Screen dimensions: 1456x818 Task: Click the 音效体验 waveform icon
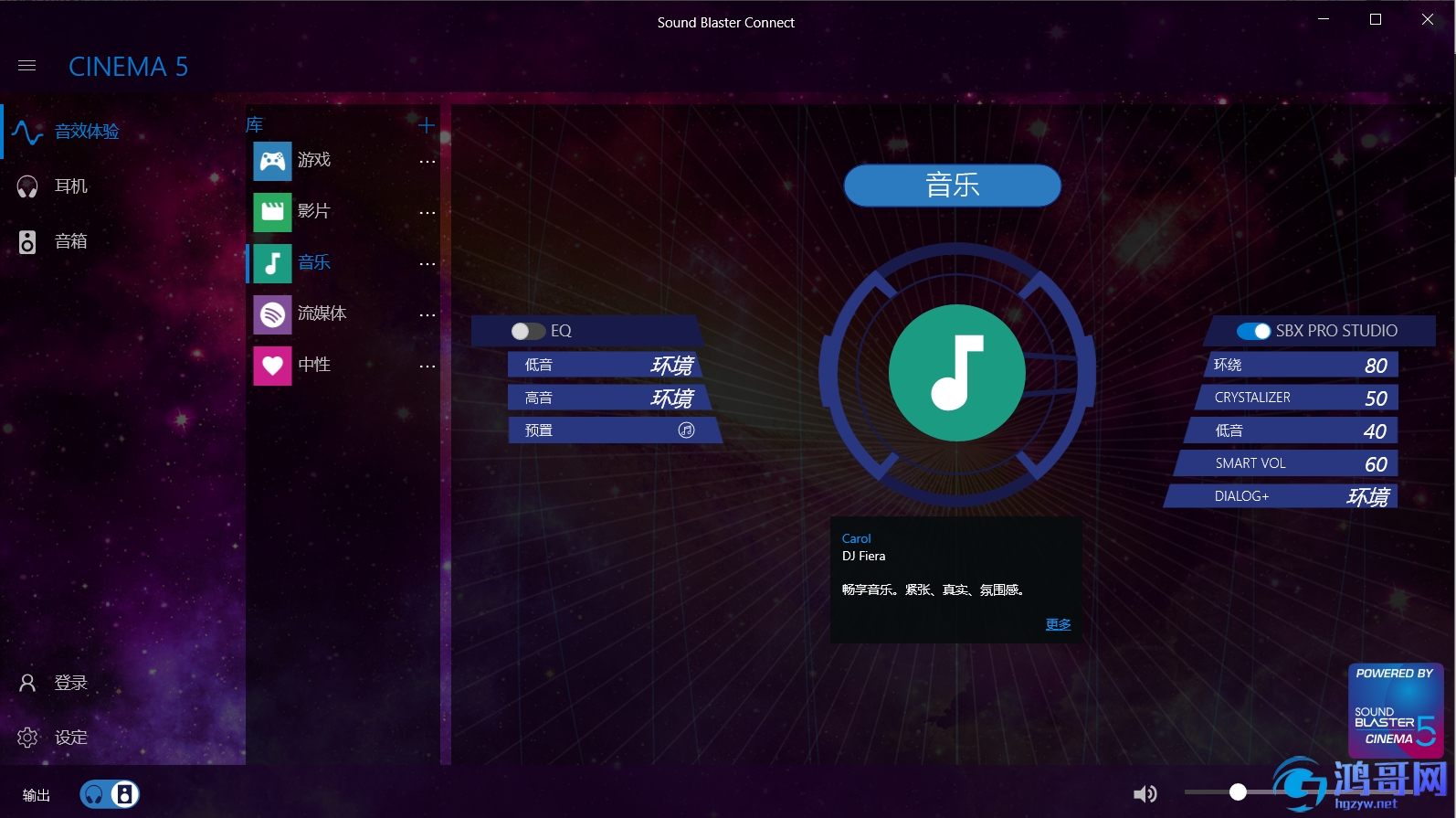(x=27, y=132)
